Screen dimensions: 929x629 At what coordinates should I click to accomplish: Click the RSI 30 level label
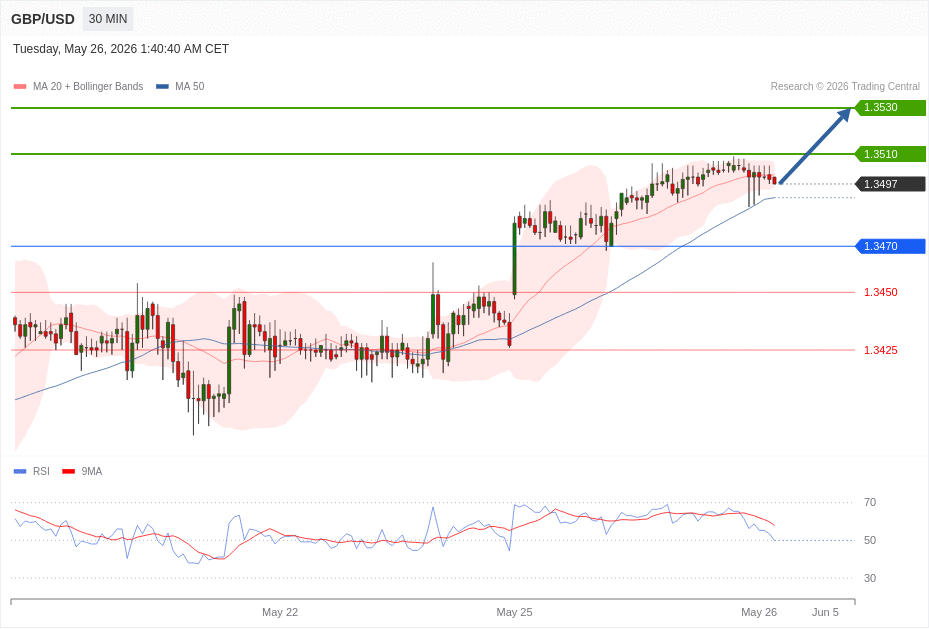pos(870,578)
